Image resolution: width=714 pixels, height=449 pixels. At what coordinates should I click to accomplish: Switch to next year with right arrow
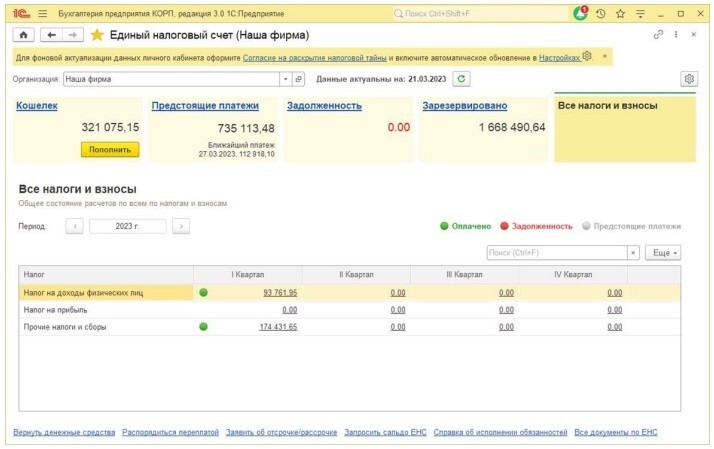180,226
